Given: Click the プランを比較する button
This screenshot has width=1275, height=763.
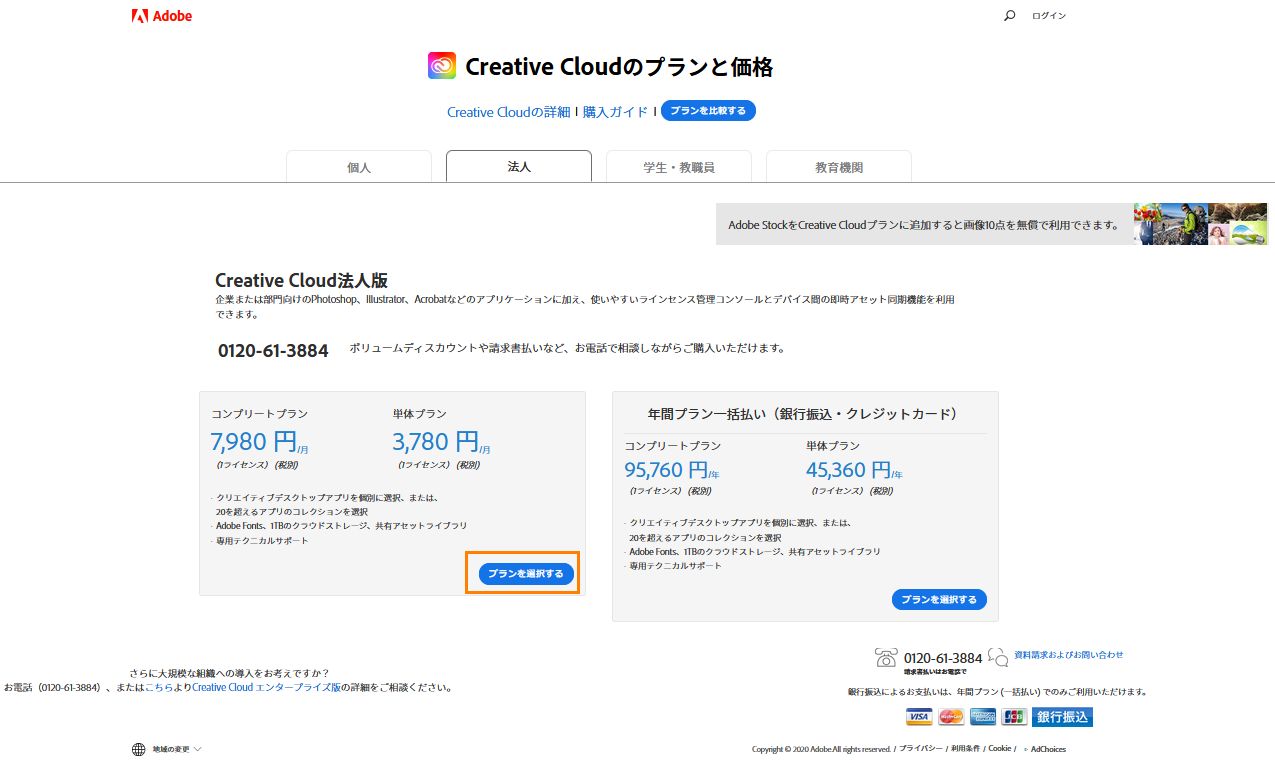Looking at the screenshot, I should [x=708, y=111].
